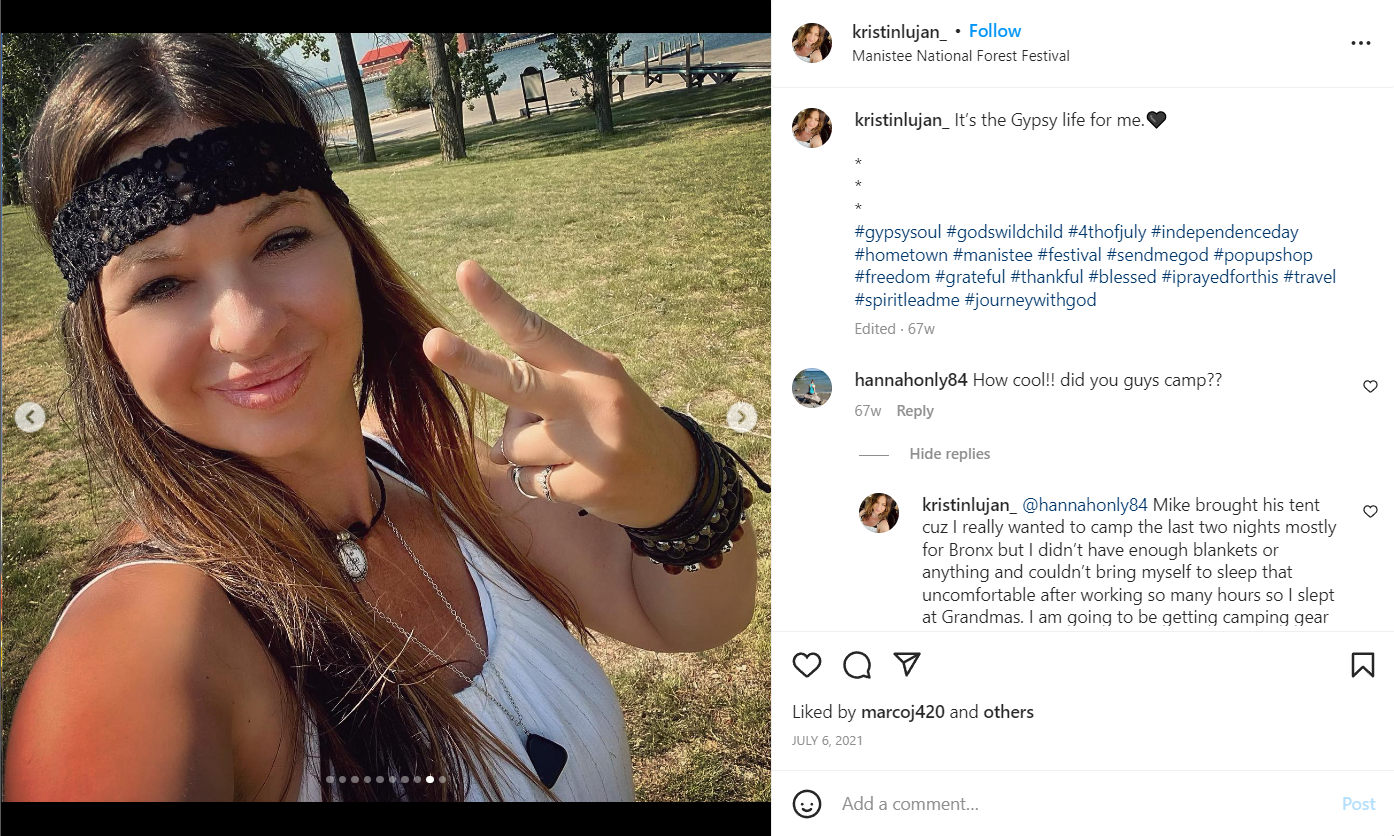The width and height of the screenshot is (1394, 836).
Task: Like hannahonly84's comment
Action: coord(1370,387)
